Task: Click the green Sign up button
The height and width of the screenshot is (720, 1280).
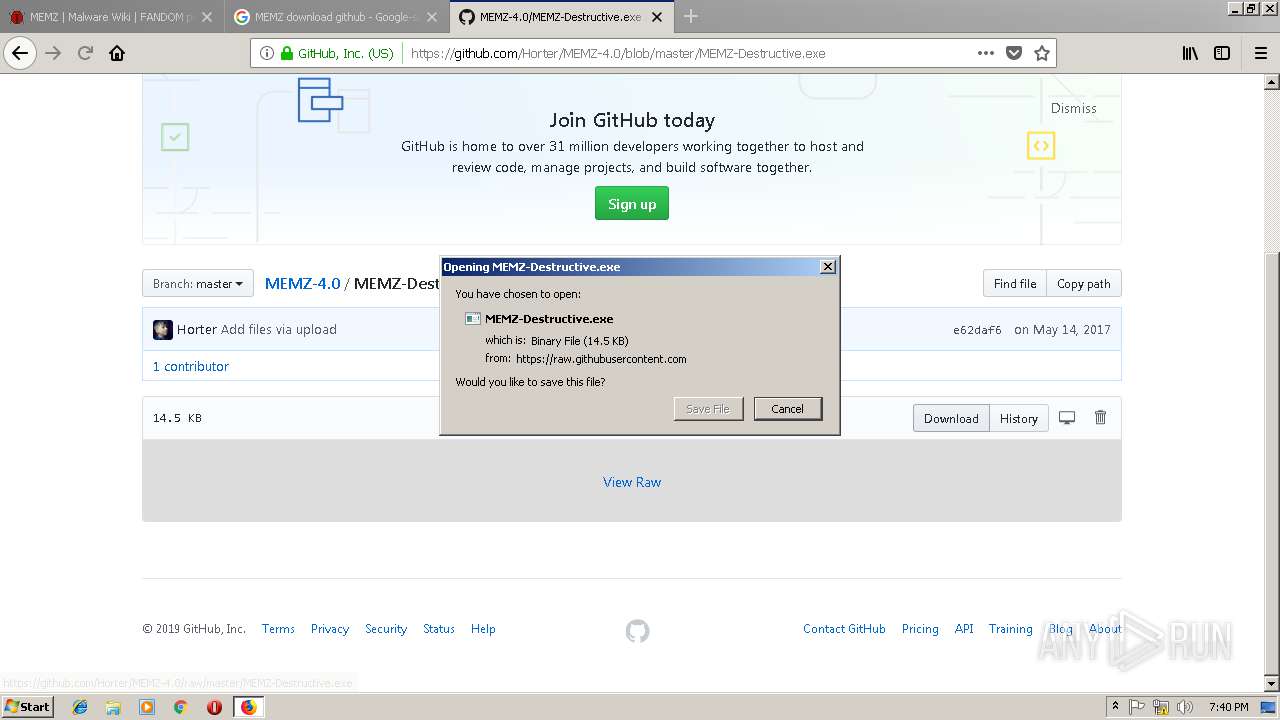Action: 632,204
